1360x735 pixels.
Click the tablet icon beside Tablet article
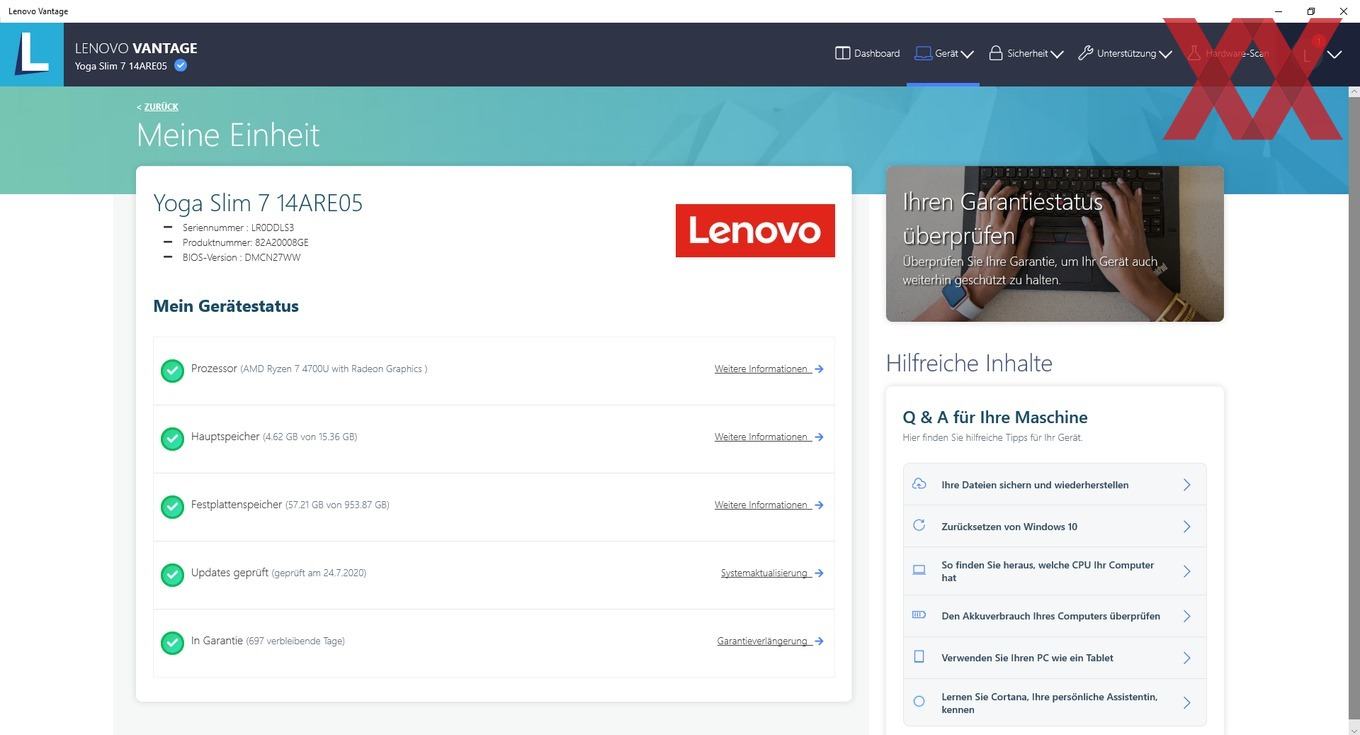click(919, 657)
